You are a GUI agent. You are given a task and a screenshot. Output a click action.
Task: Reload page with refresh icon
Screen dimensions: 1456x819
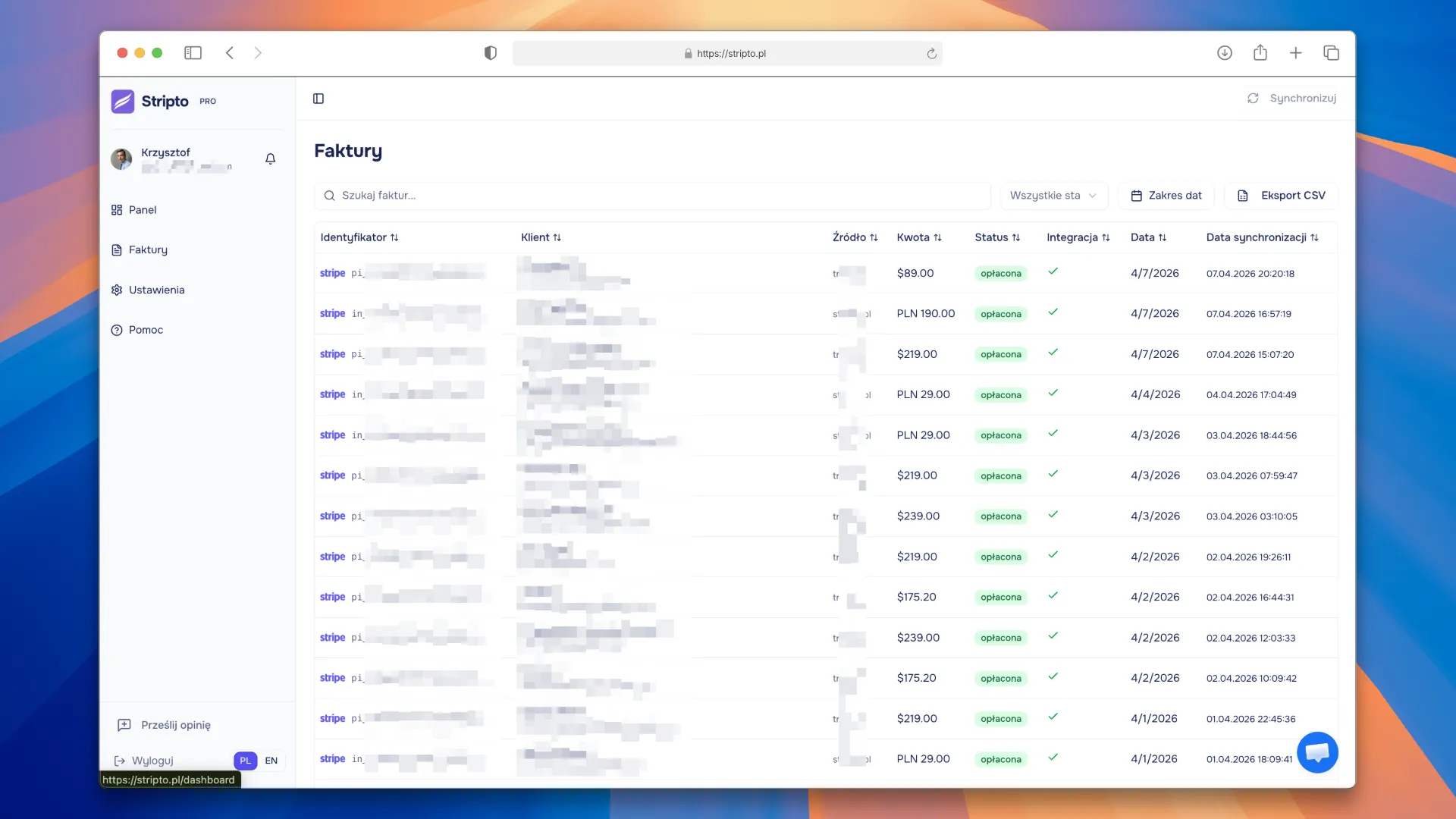(932, 54)
